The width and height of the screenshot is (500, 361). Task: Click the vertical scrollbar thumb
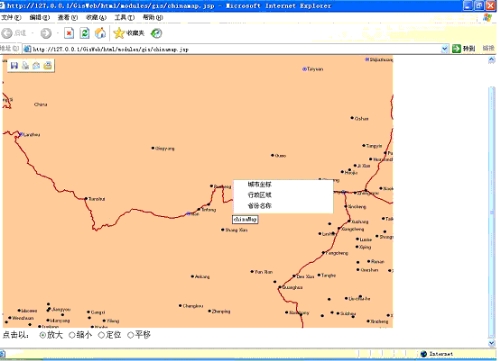pyautogui.click(x=492, y=212)
